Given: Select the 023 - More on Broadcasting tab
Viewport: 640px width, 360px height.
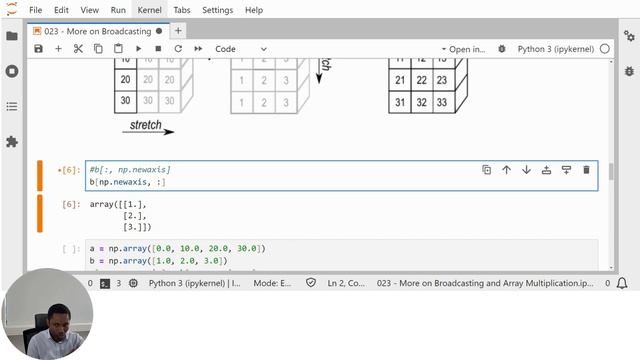Looking at the screenshot, I should point(98,31).
